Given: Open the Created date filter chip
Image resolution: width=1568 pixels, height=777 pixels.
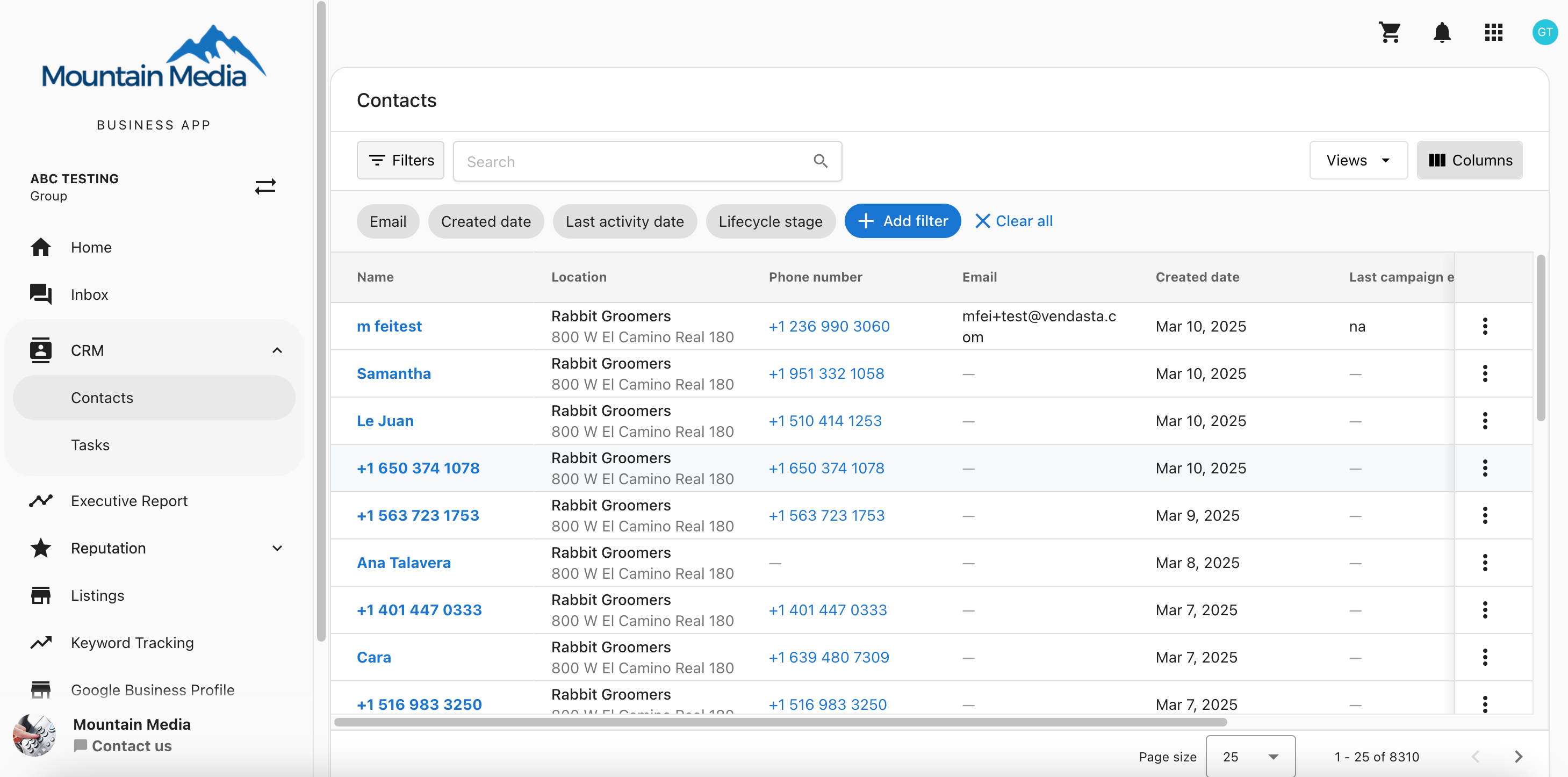Looking at the screenshot, I should coord(486,221).
